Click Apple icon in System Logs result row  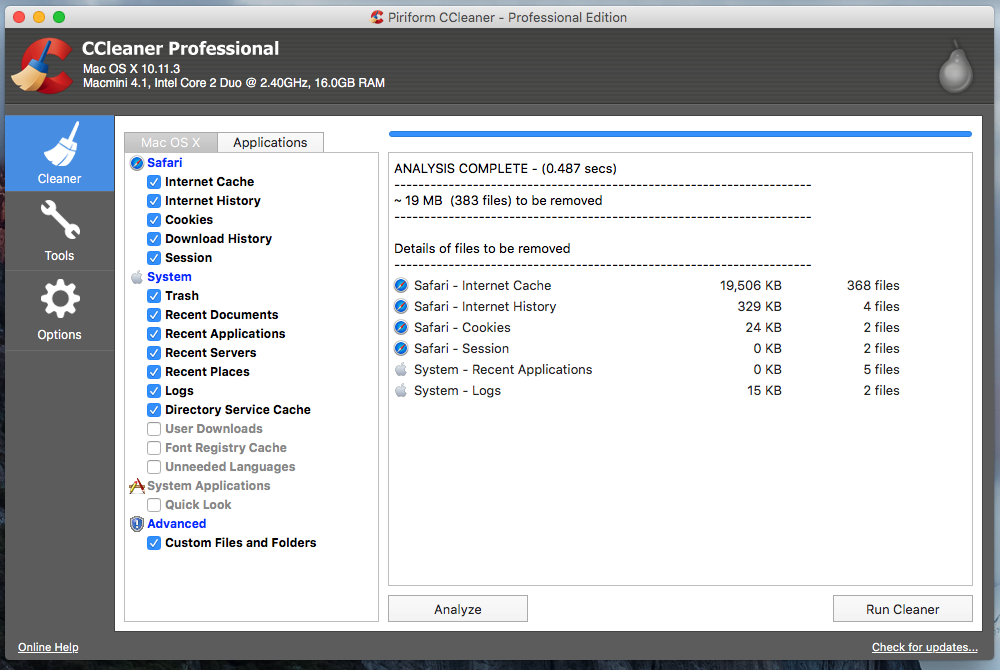tap(401, 390)
